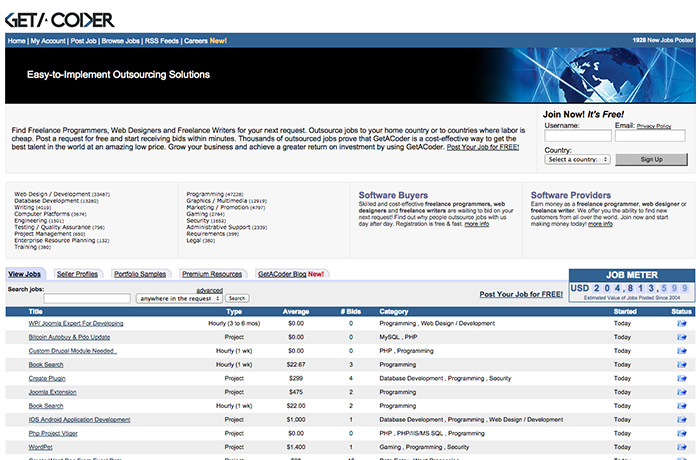This screenshot has height=460, width=700.
Task: Open Administrative Support category
Action: coord(227,227)
